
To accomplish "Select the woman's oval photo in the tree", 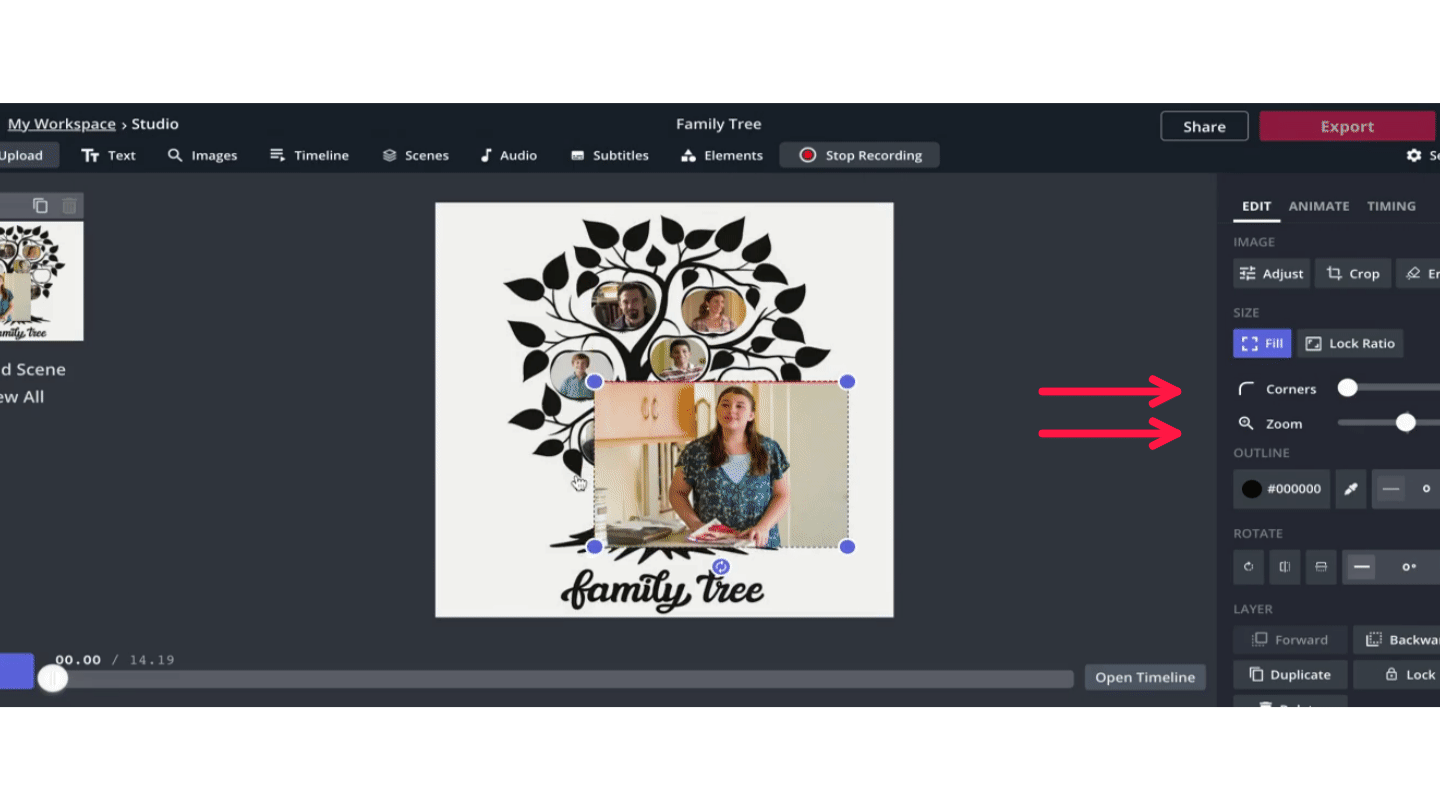I will [714, 308].
